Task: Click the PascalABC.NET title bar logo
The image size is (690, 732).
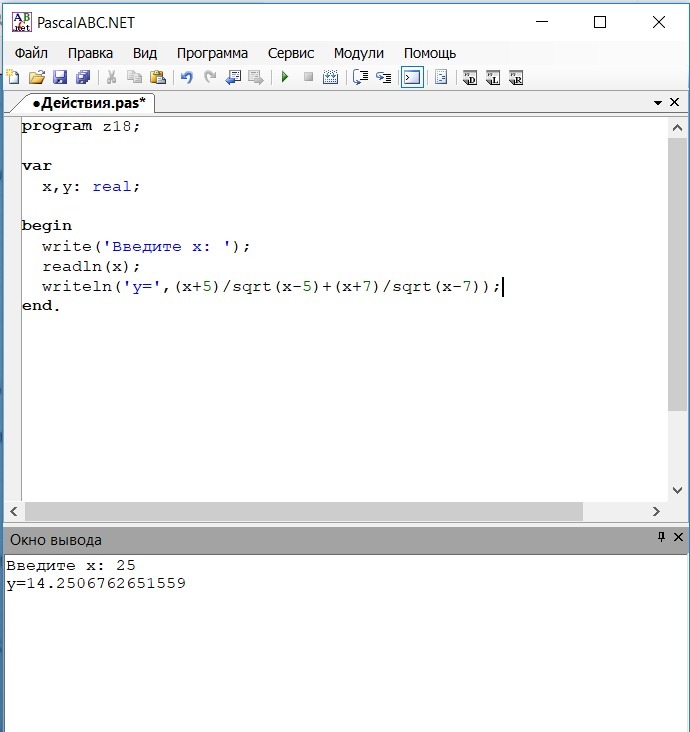Action: tap(21, 22)
